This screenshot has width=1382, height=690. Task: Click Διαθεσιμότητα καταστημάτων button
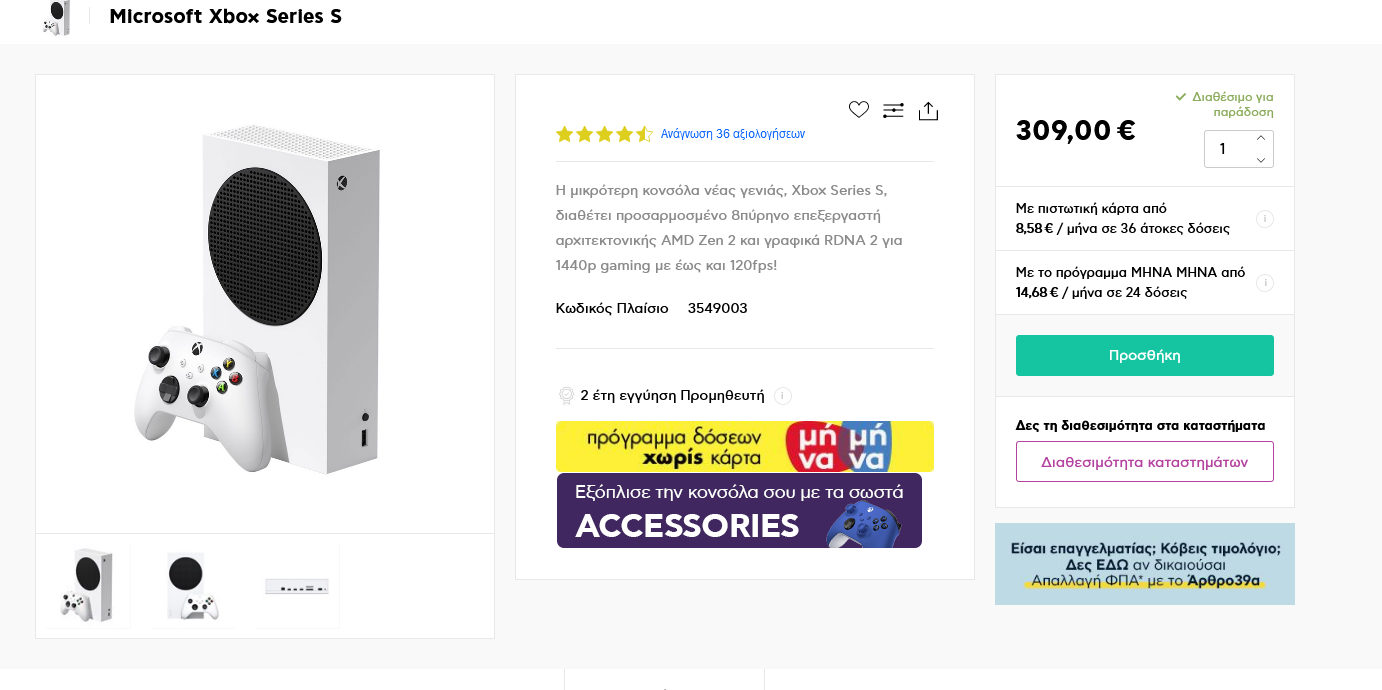coord(1144,462)
